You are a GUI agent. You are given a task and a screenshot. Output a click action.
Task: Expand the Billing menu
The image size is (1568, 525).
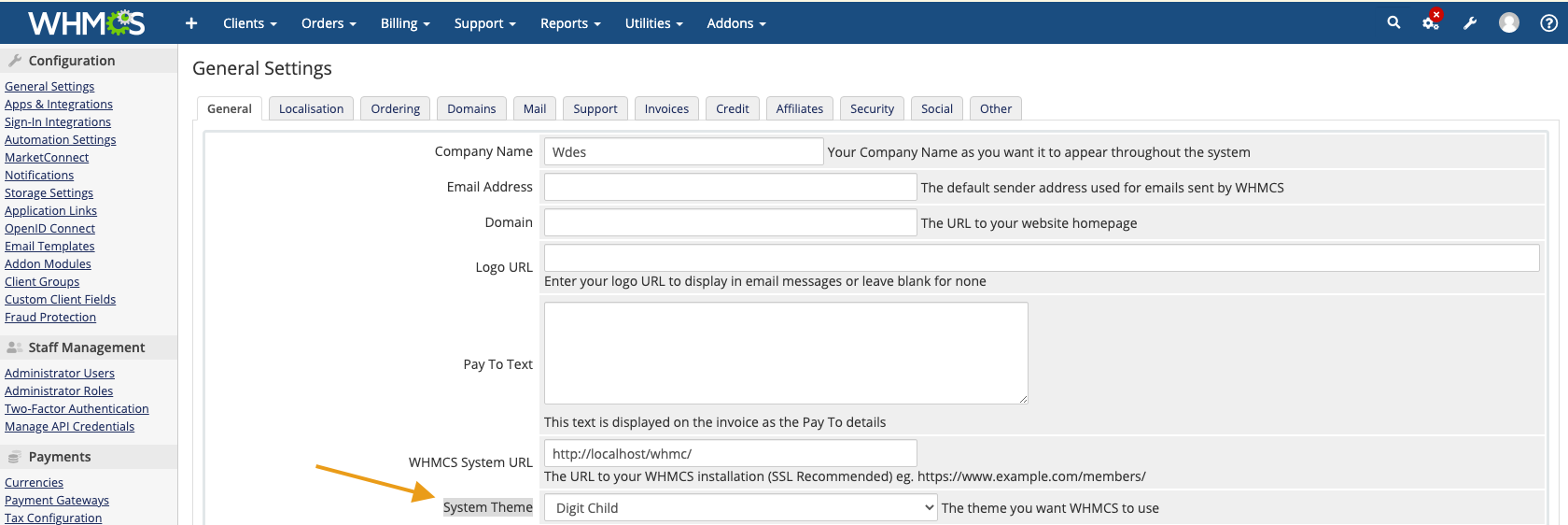405,23
